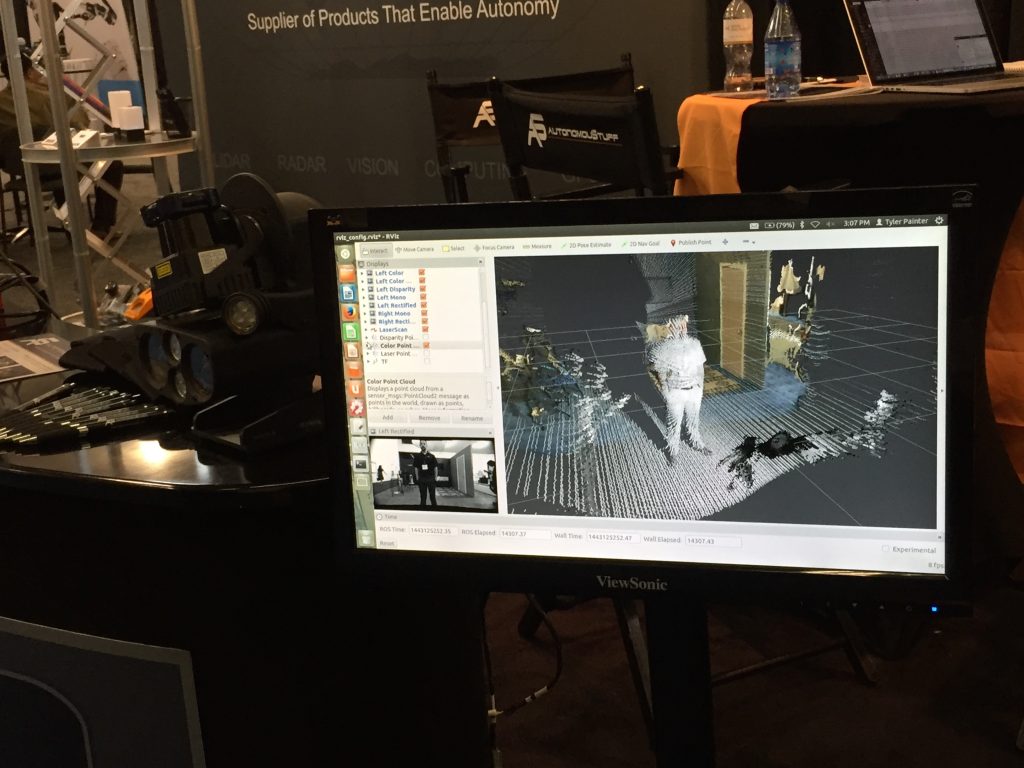Click the plus icon to add toolbar tool

pyautogui.click(x=726, y=242)
